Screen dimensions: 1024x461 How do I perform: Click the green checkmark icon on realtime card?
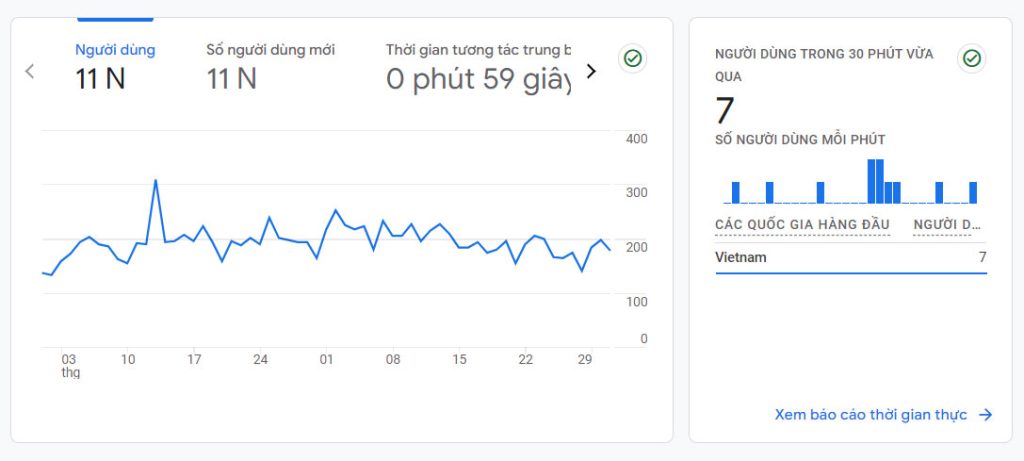tap(971, 59)
